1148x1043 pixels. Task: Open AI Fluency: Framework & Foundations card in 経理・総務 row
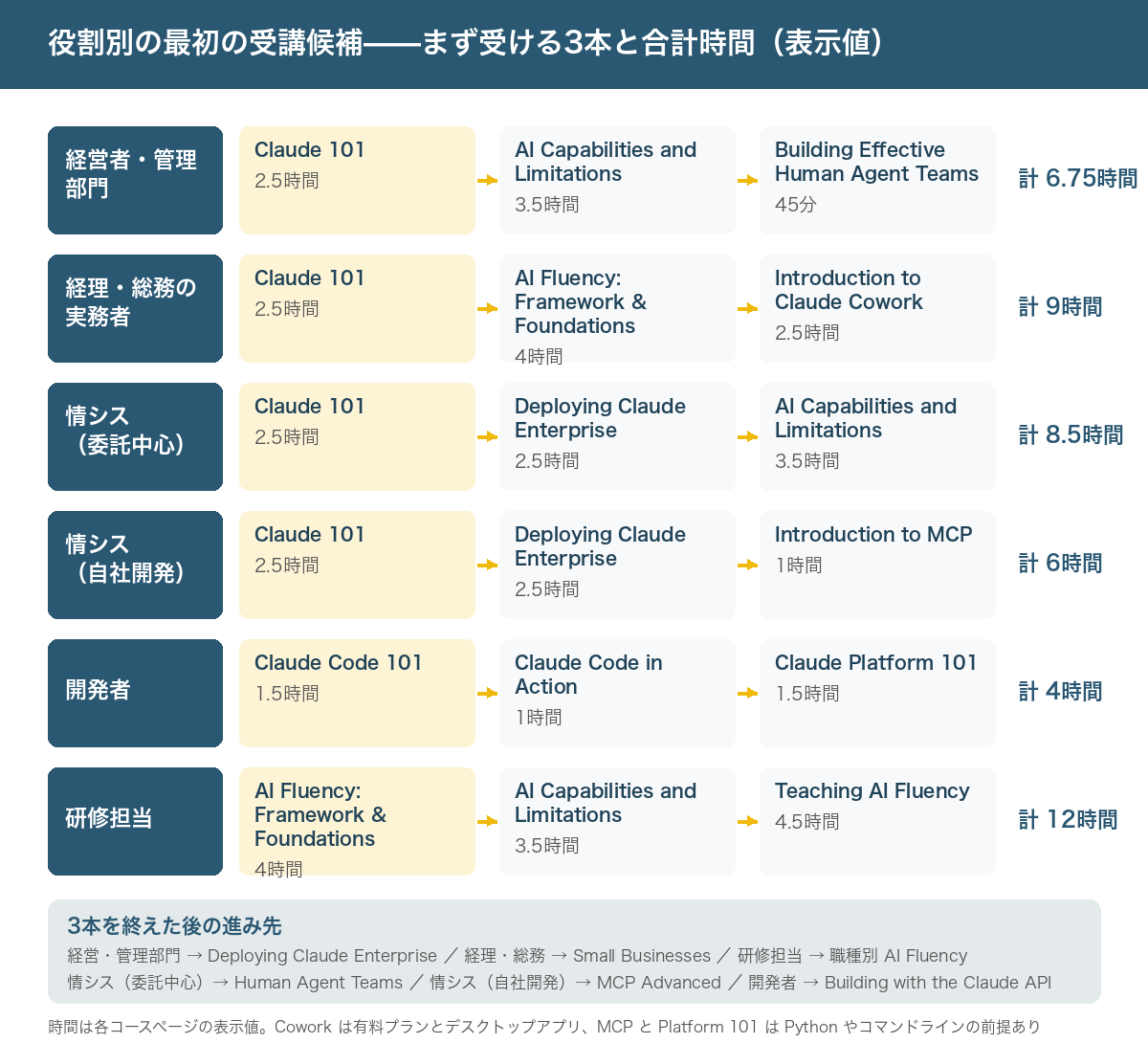(x=617, y=308)
